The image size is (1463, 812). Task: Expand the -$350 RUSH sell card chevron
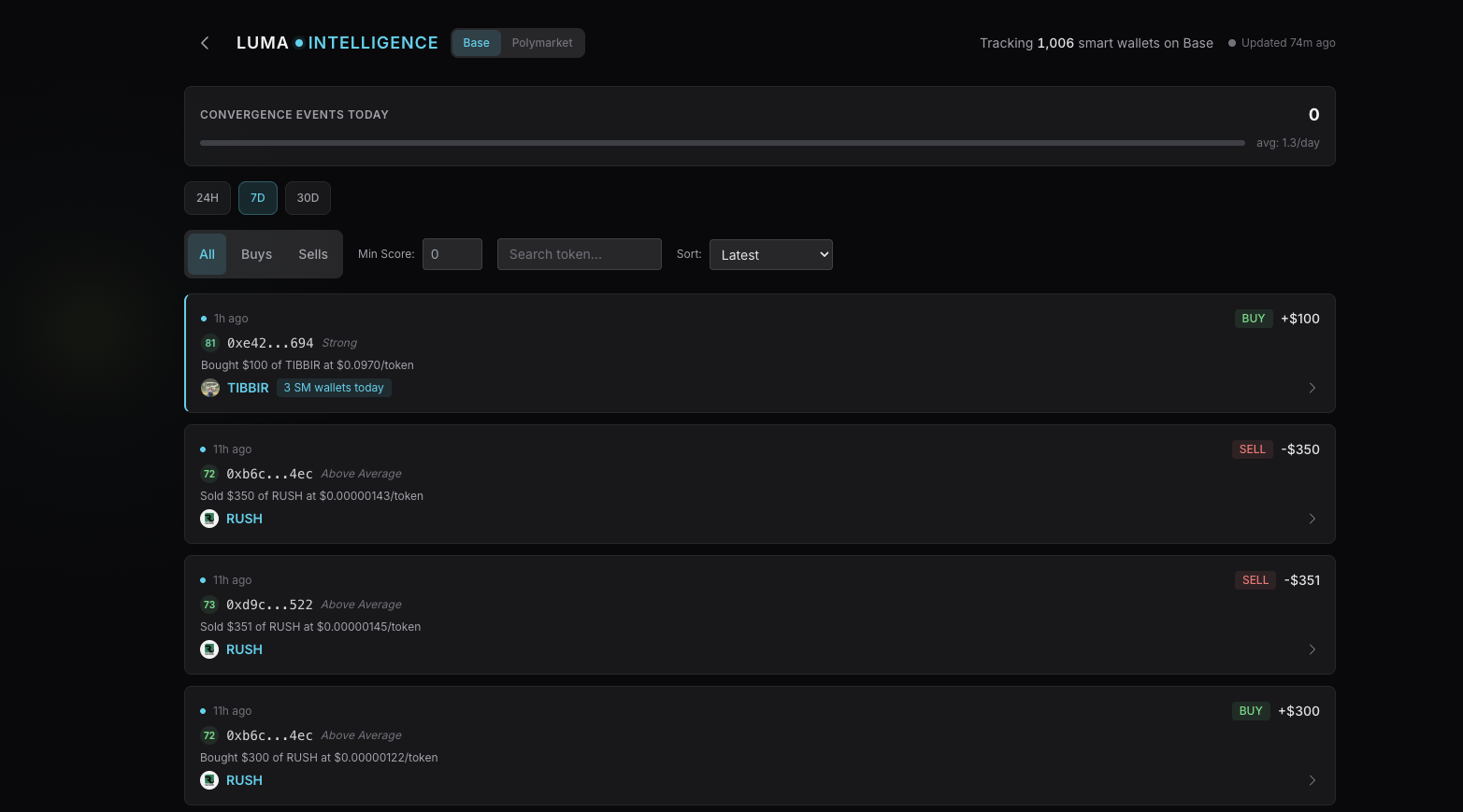click(1312, 519)
